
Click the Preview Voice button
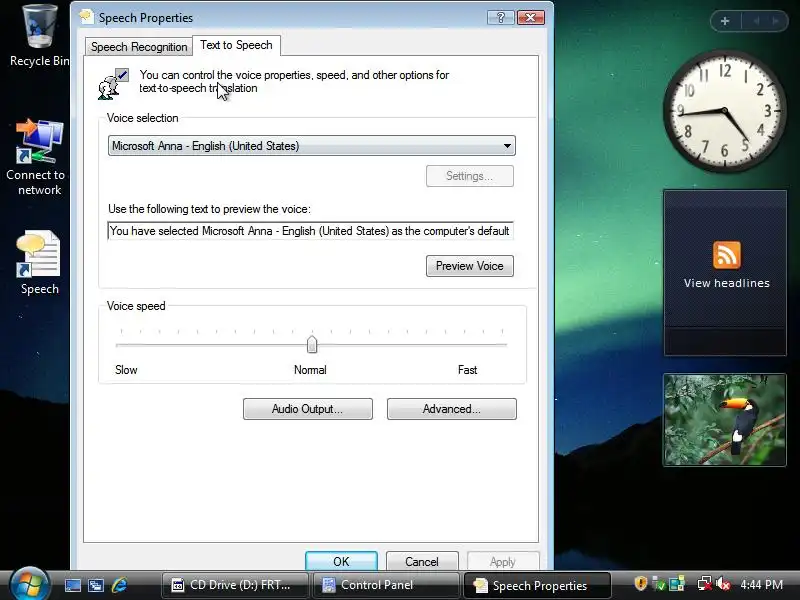pos(469,266)
